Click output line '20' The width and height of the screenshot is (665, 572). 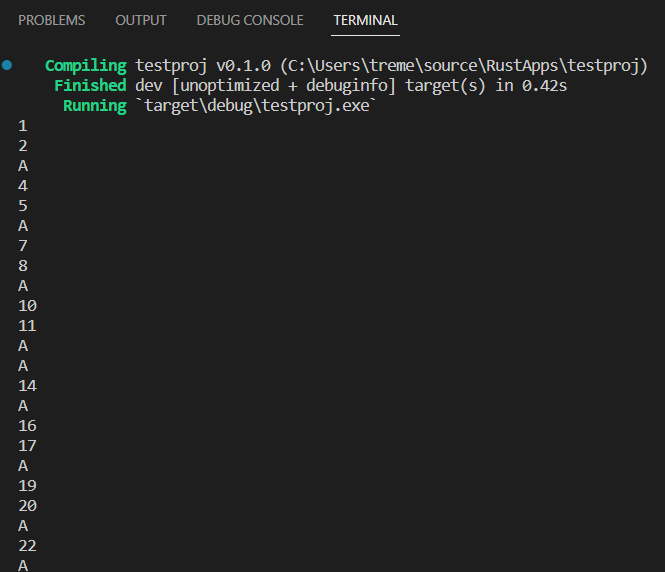28,506
